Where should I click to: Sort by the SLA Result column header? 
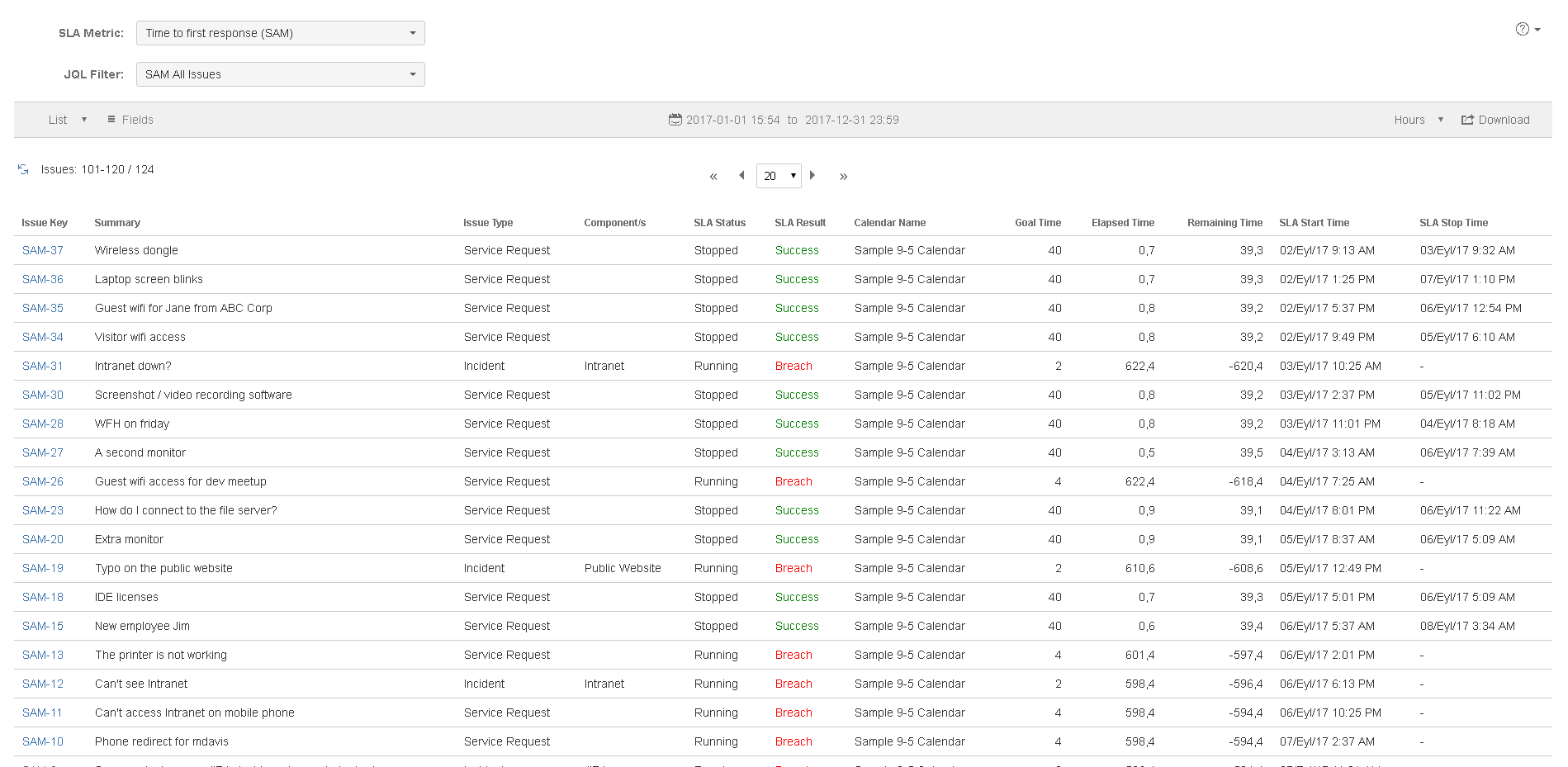point(799,223)
